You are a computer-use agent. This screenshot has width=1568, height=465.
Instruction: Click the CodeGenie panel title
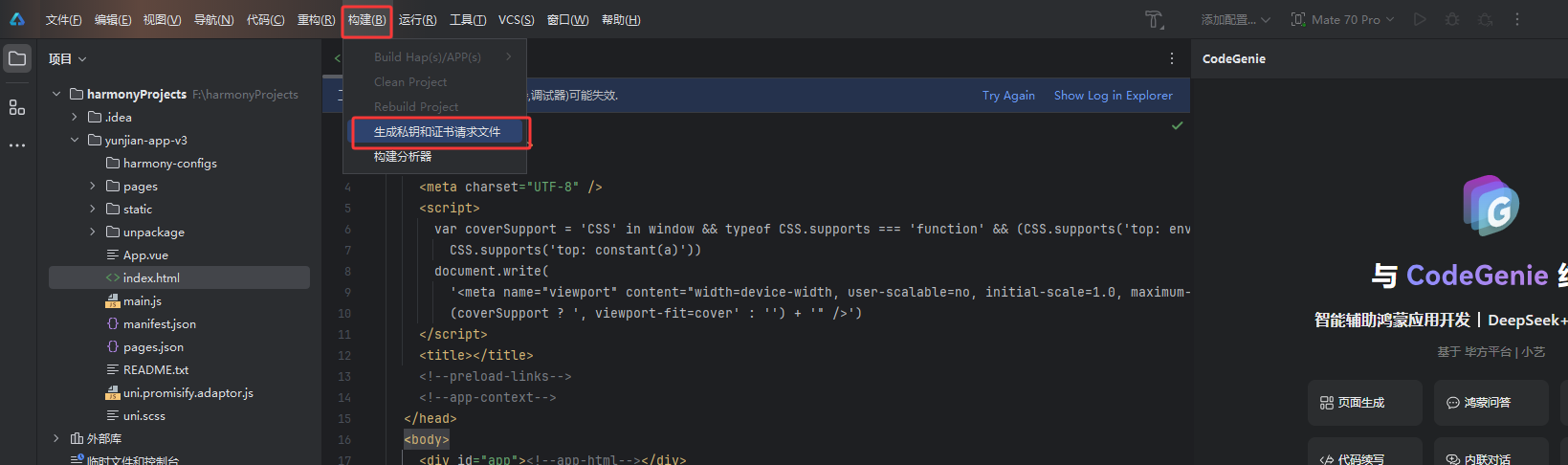pos(1234,59)
